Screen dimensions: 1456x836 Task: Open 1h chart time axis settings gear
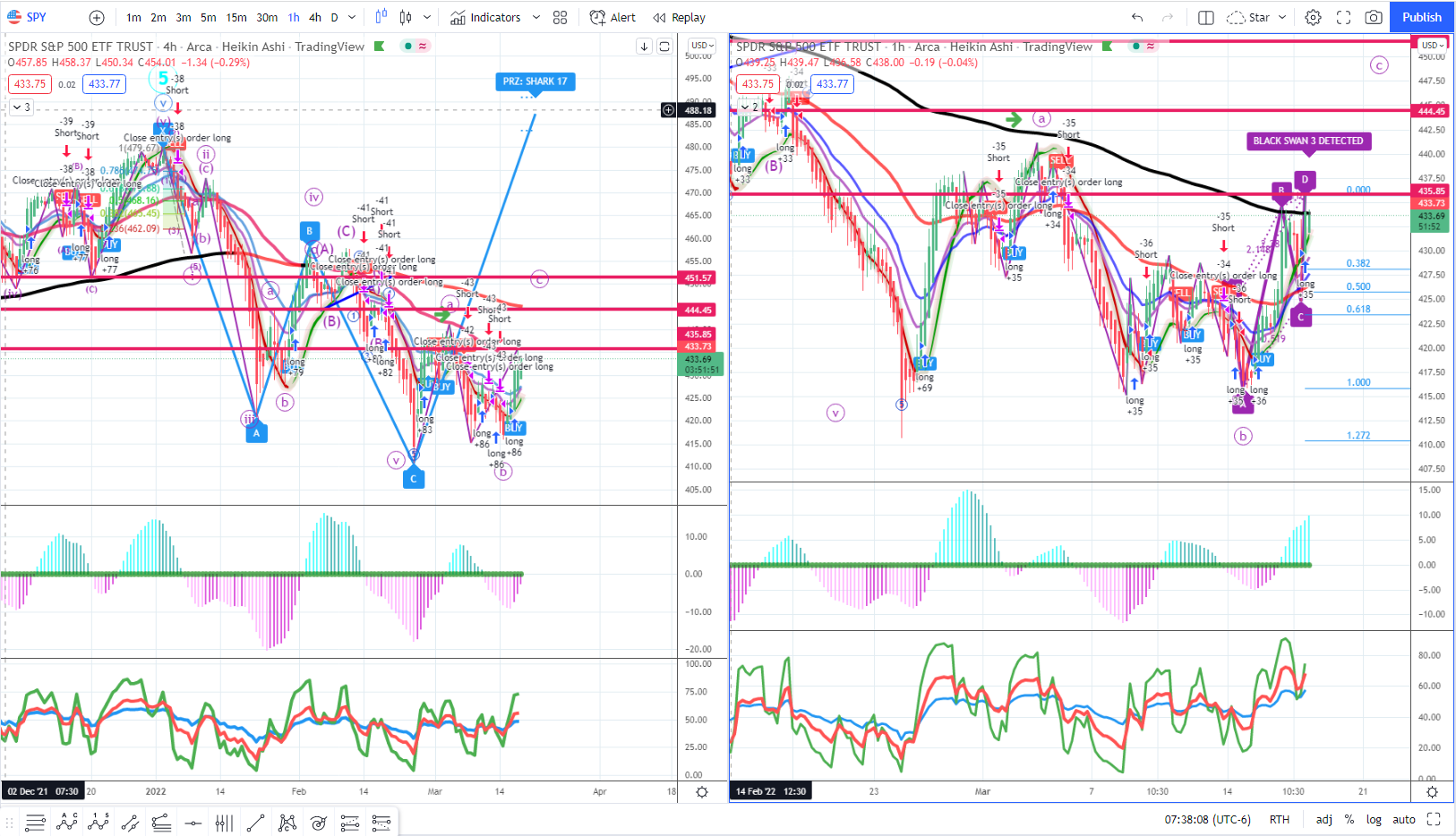tap(1432, 792)
